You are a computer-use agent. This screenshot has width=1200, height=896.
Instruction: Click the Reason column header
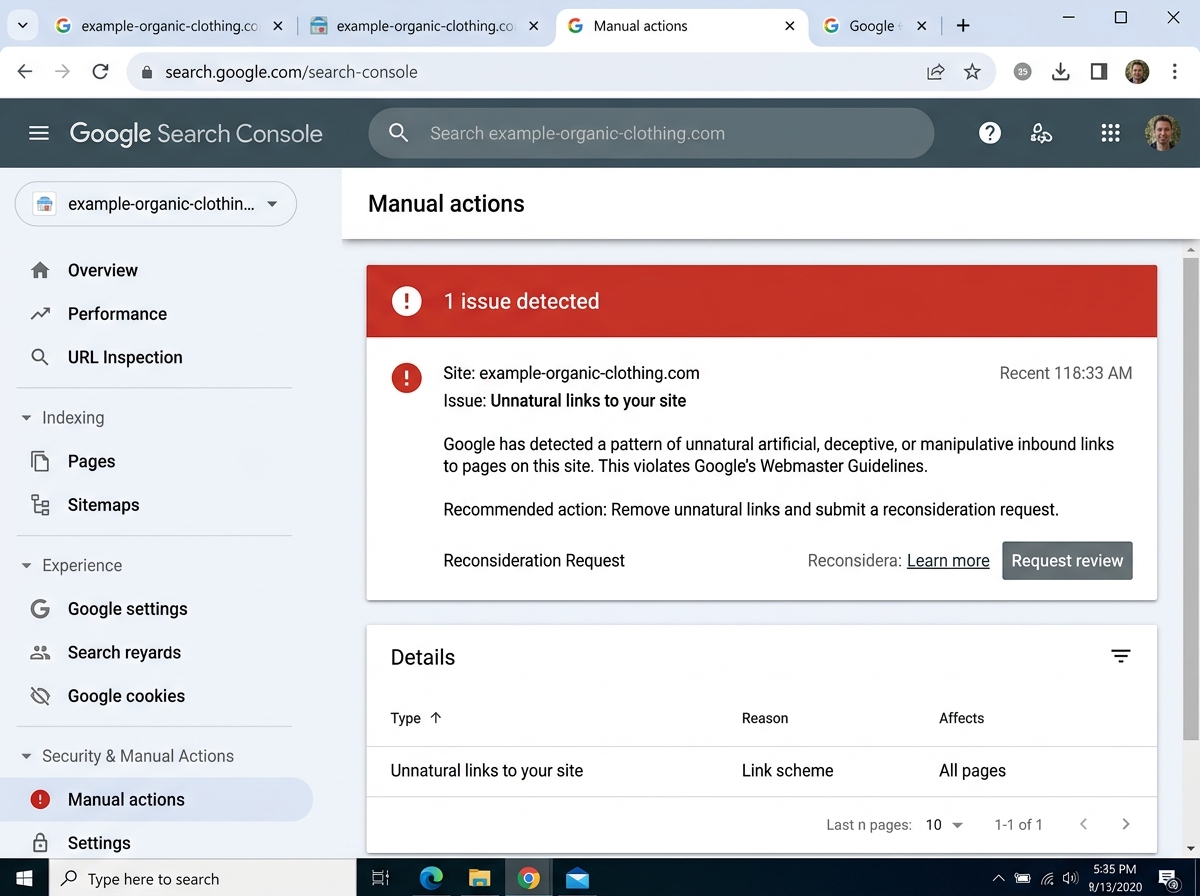(x=765, y=718)
